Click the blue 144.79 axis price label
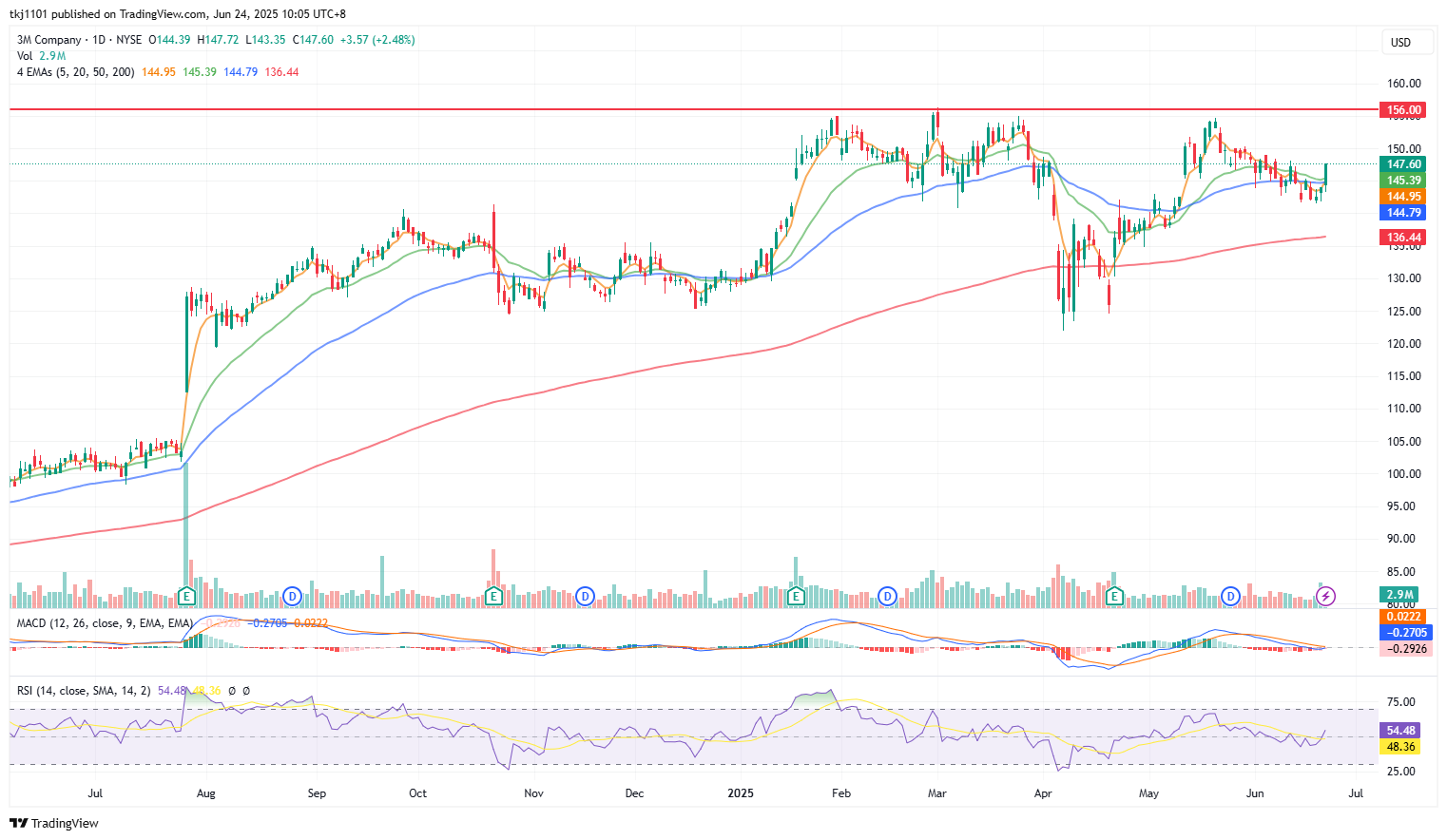Image resolution: width=1447 pixels, height=840 pixels. tap(1403, 213)
